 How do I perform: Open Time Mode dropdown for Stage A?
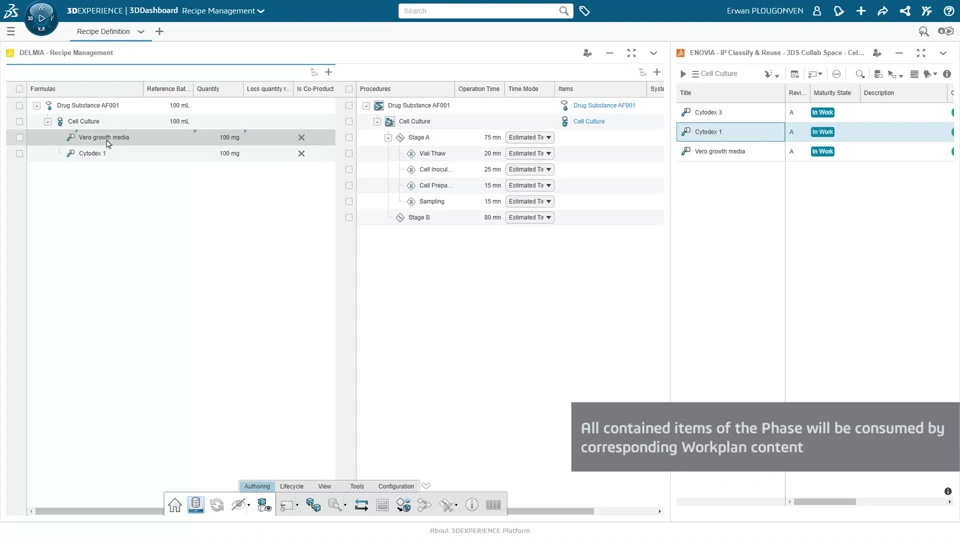pos(530,138)
